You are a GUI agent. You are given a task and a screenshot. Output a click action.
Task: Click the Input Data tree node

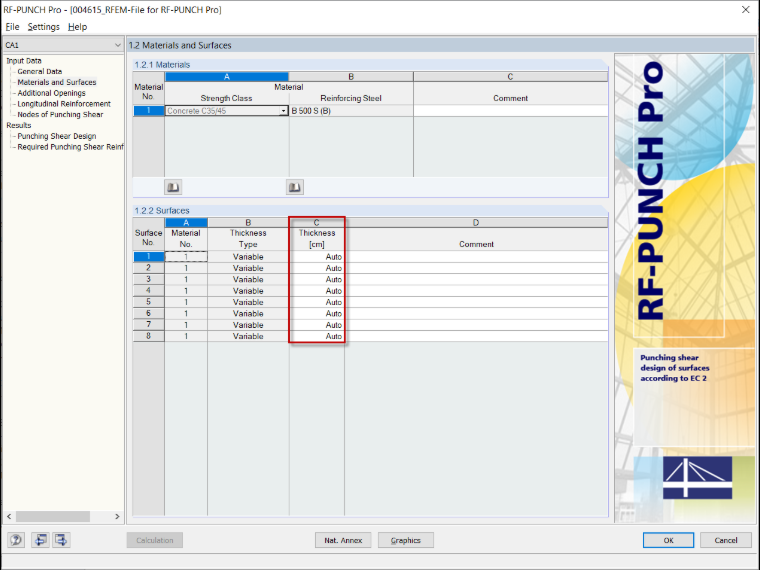click(24, 61)
